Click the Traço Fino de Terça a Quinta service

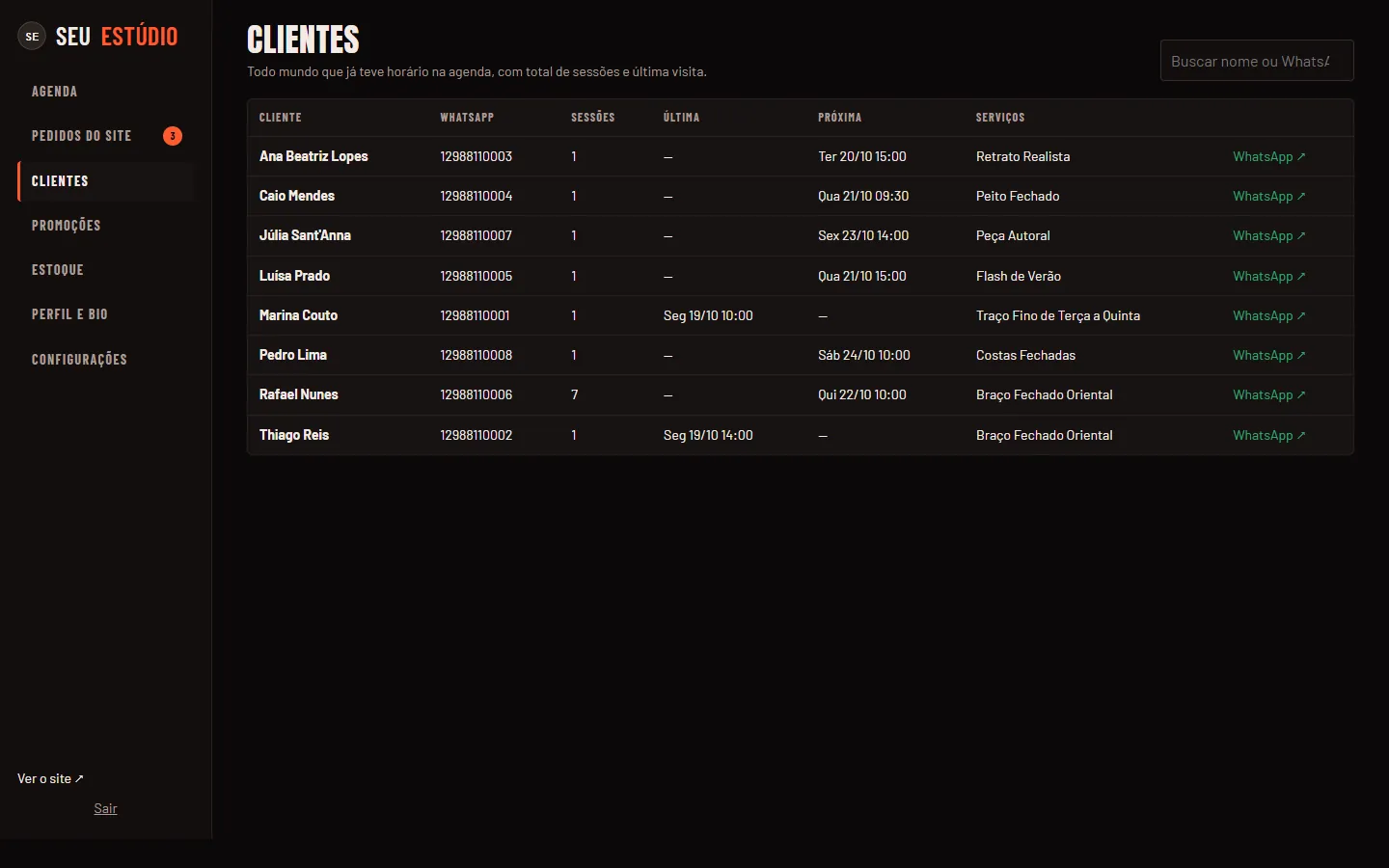click(1058, 315)
